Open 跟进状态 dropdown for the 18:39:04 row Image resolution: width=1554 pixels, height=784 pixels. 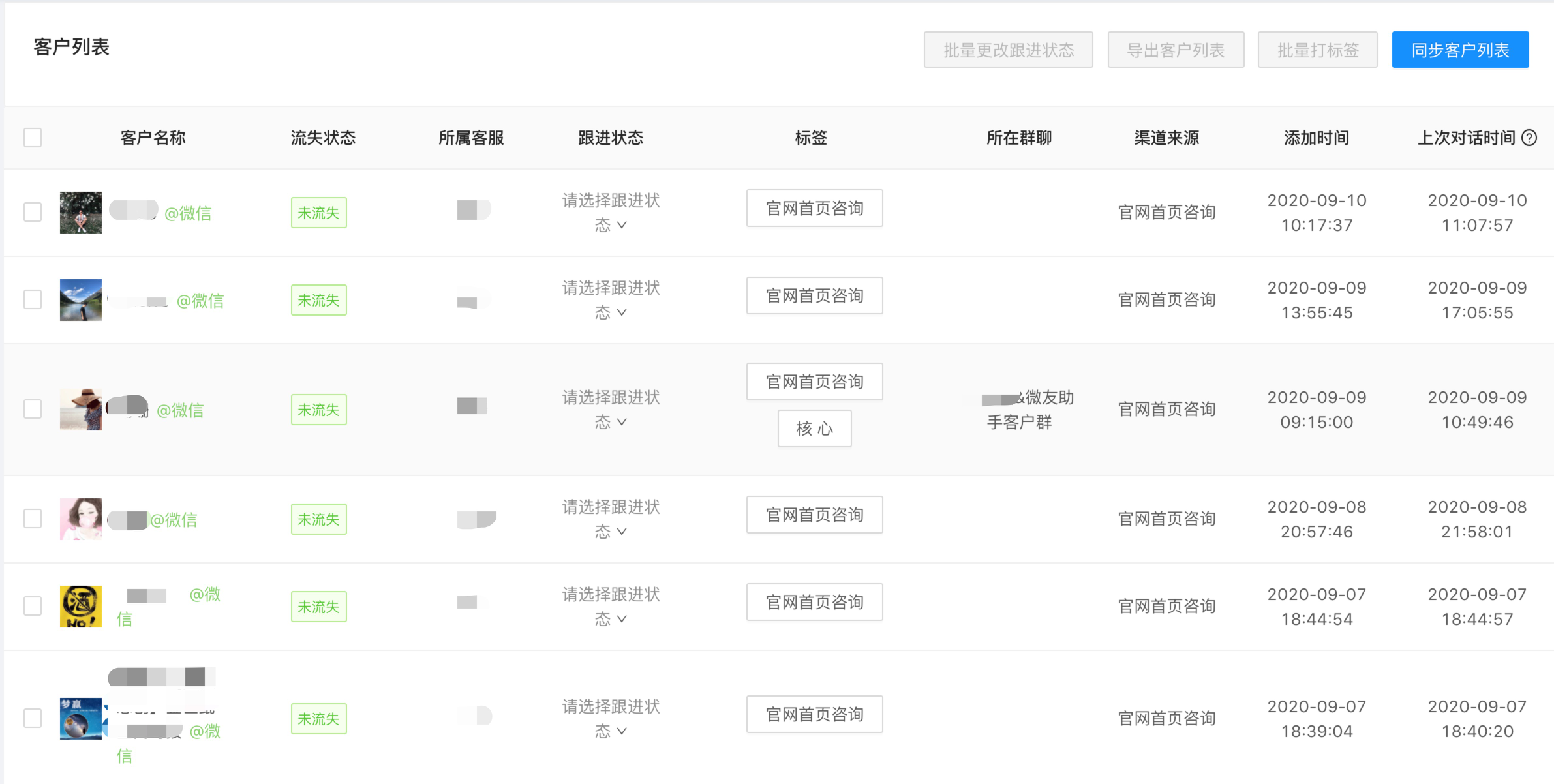[x=611, y=718]
